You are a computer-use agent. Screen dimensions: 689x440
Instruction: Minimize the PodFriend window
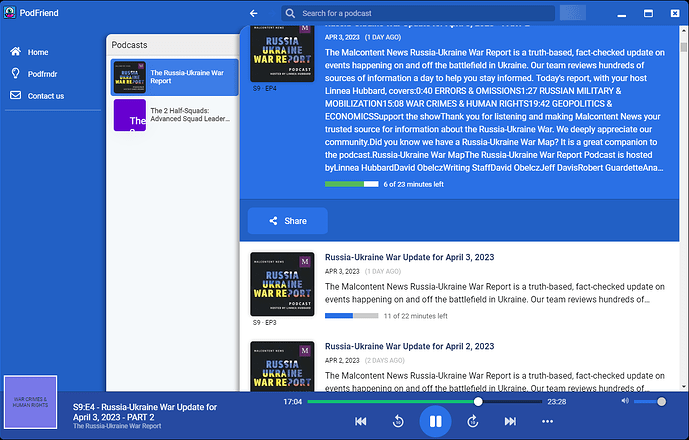pyautogui.click(x=621, y=14)
